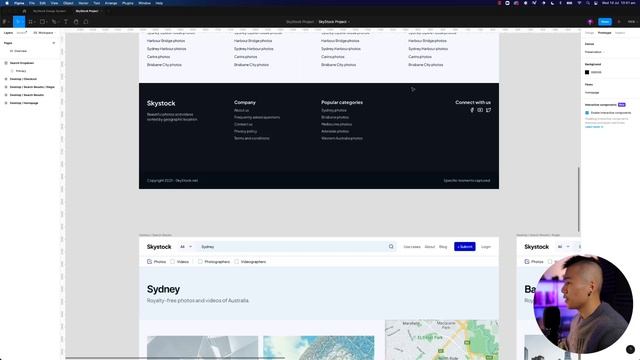Add a new page with plus icon
640x360 pixels.
(x=53, y=43)
